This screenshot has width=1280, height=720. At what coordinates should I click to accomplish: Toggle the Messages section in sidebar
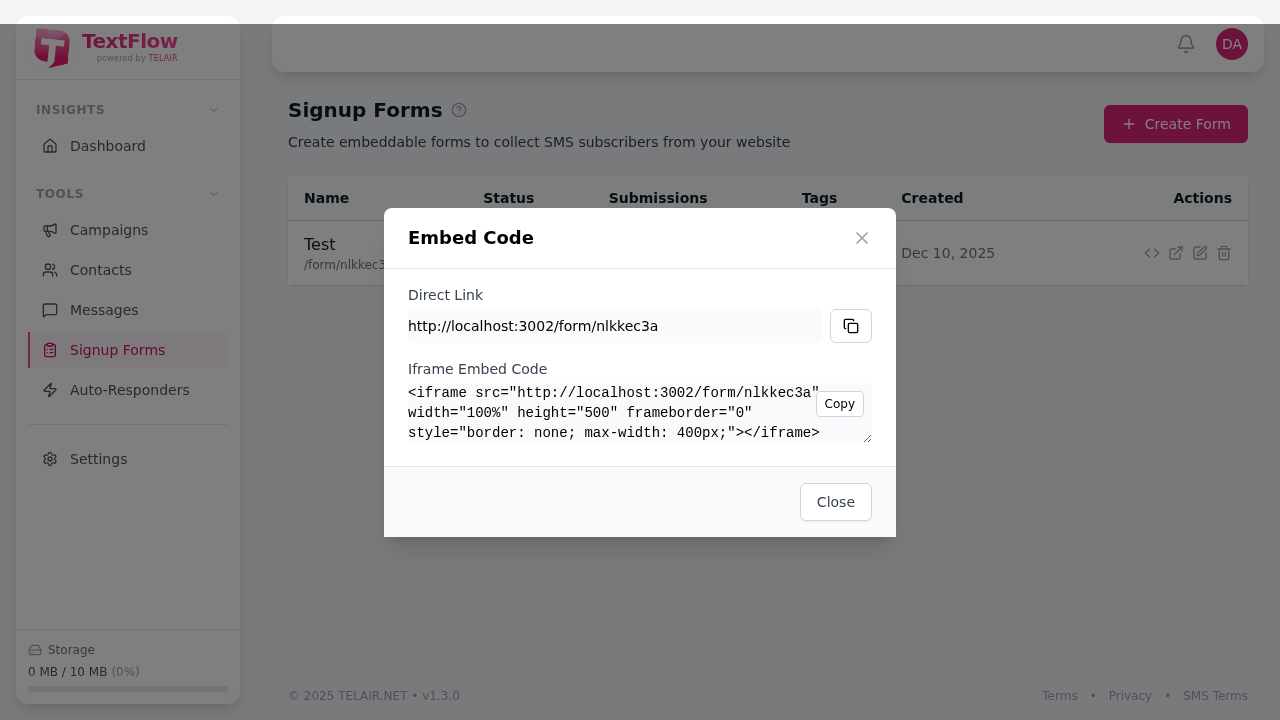click(103, 310)
